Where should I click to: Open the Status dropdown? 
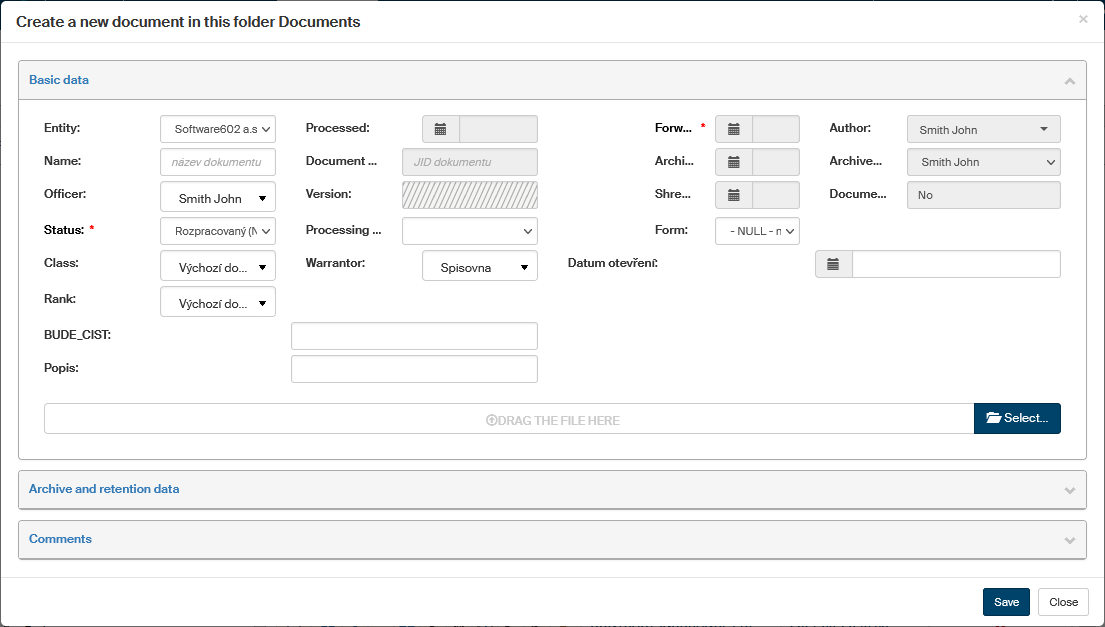[x=217, y=231]
